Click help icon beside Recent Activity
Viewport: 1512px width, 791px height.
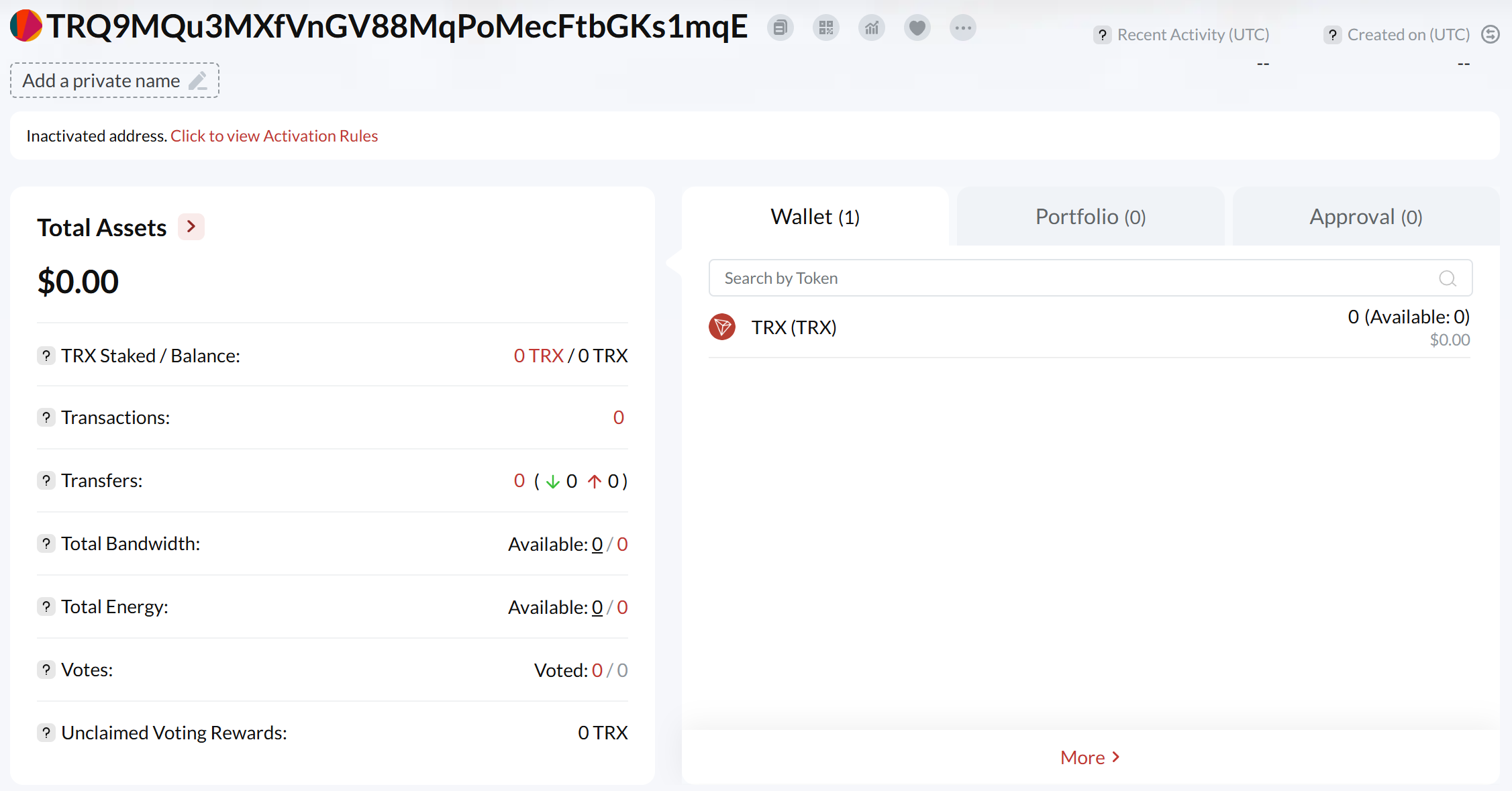coord(1102,35)
